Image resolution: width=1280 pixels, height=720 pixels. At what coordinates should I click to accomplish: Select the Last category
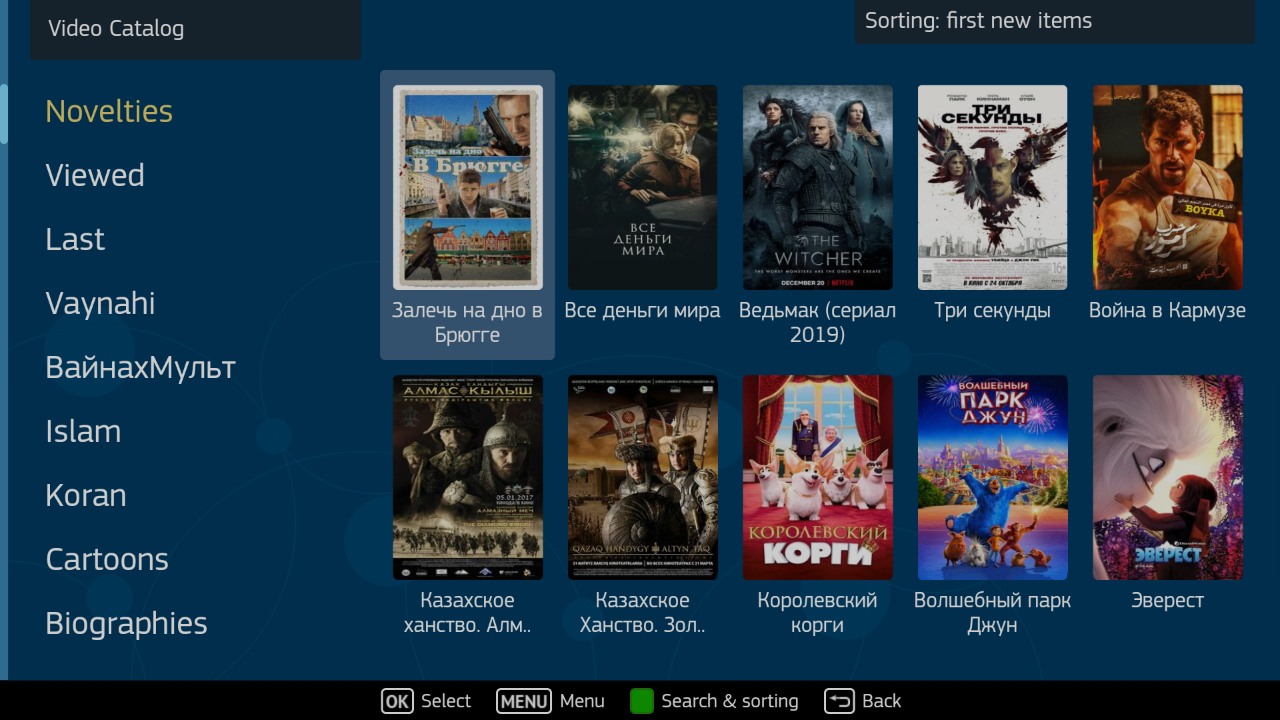75,239
